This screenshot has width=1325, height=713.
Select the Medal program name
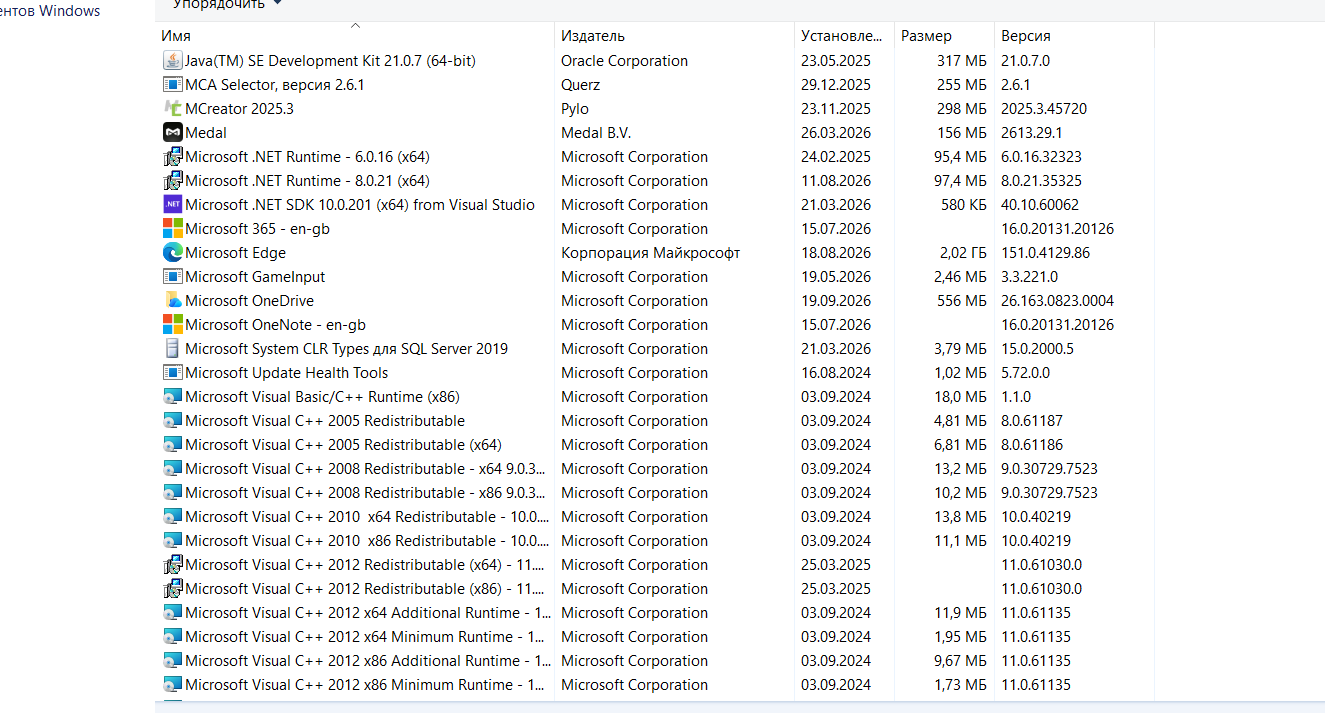[x=206, y=133]
